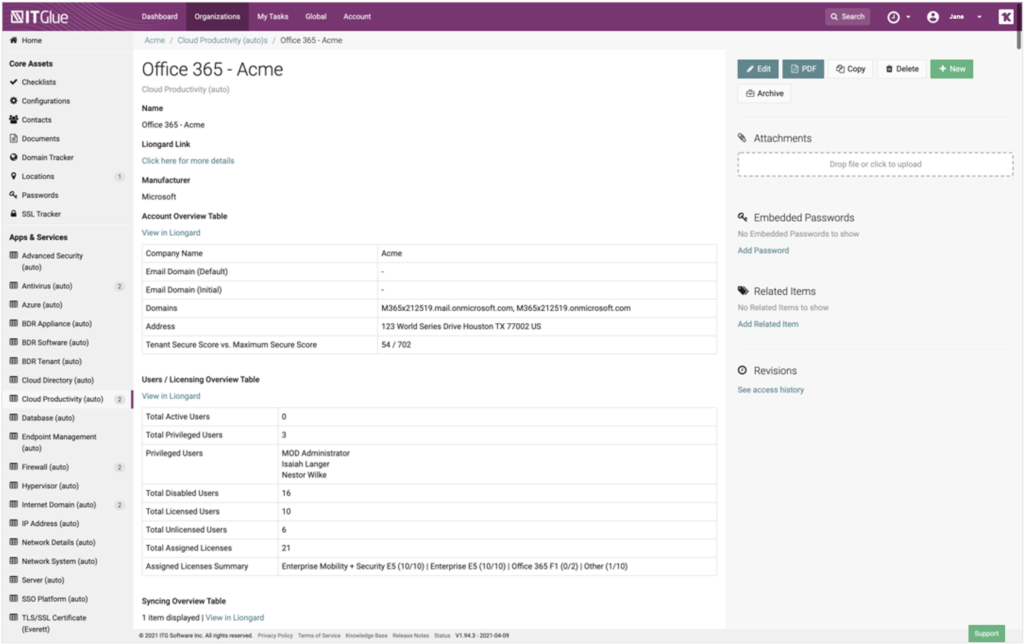Open the Account tab
The image size is (1024, 644).
pos(357,16)
